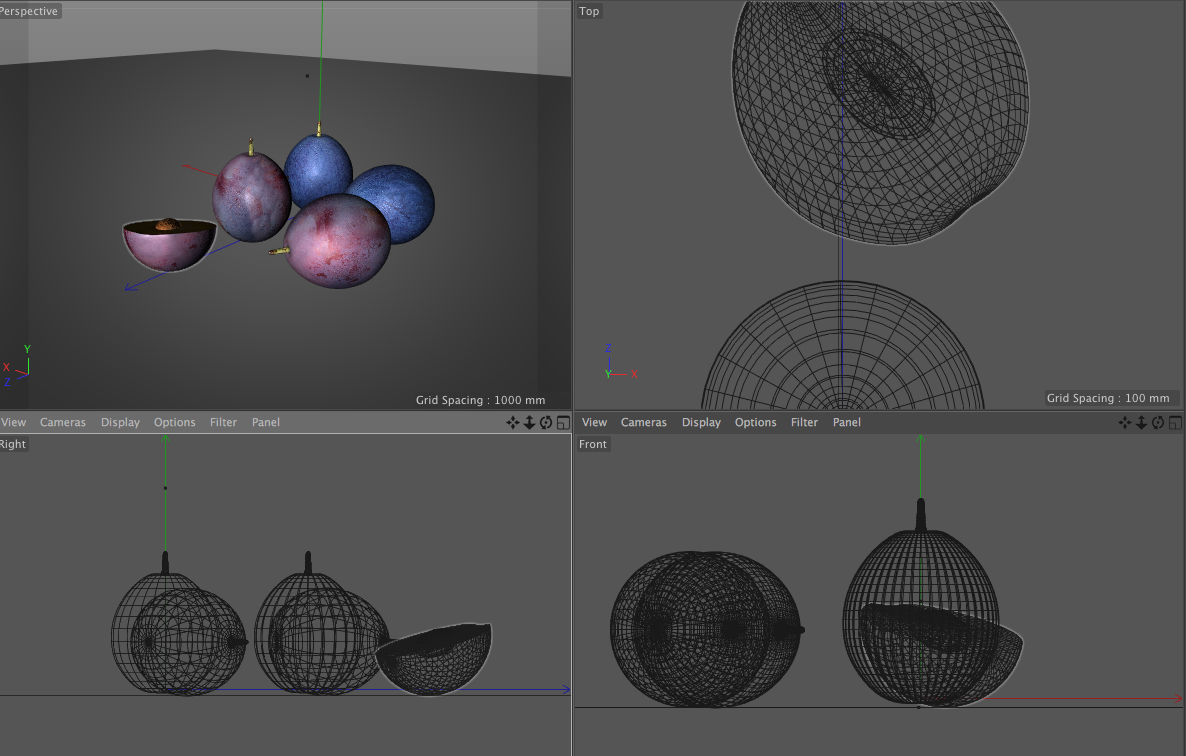Open the Display menu in Front viewport

coord(701,423)
